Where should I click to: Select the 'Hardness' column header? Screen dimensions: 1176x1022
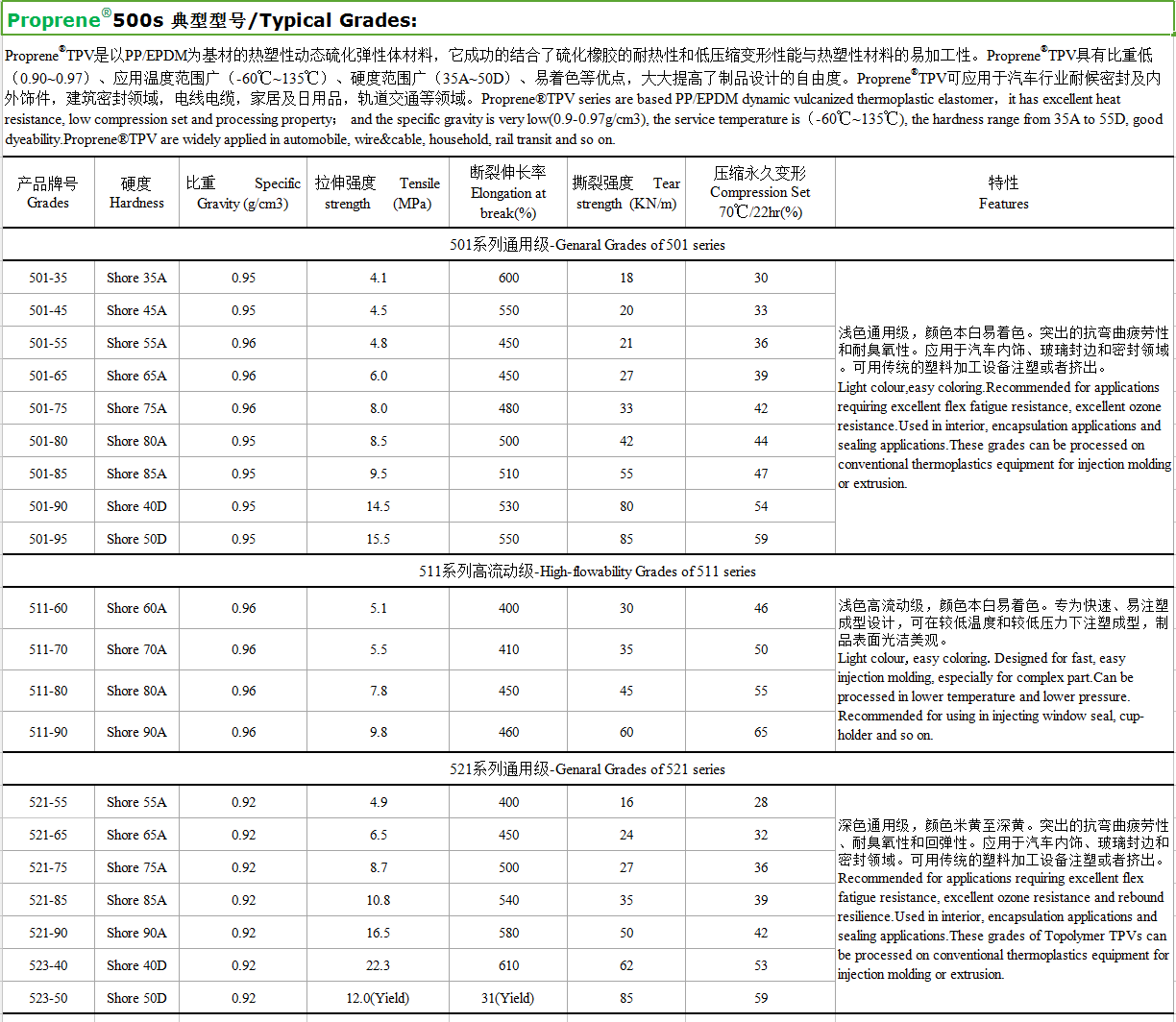pyautogui.click(x=136, y=193)
